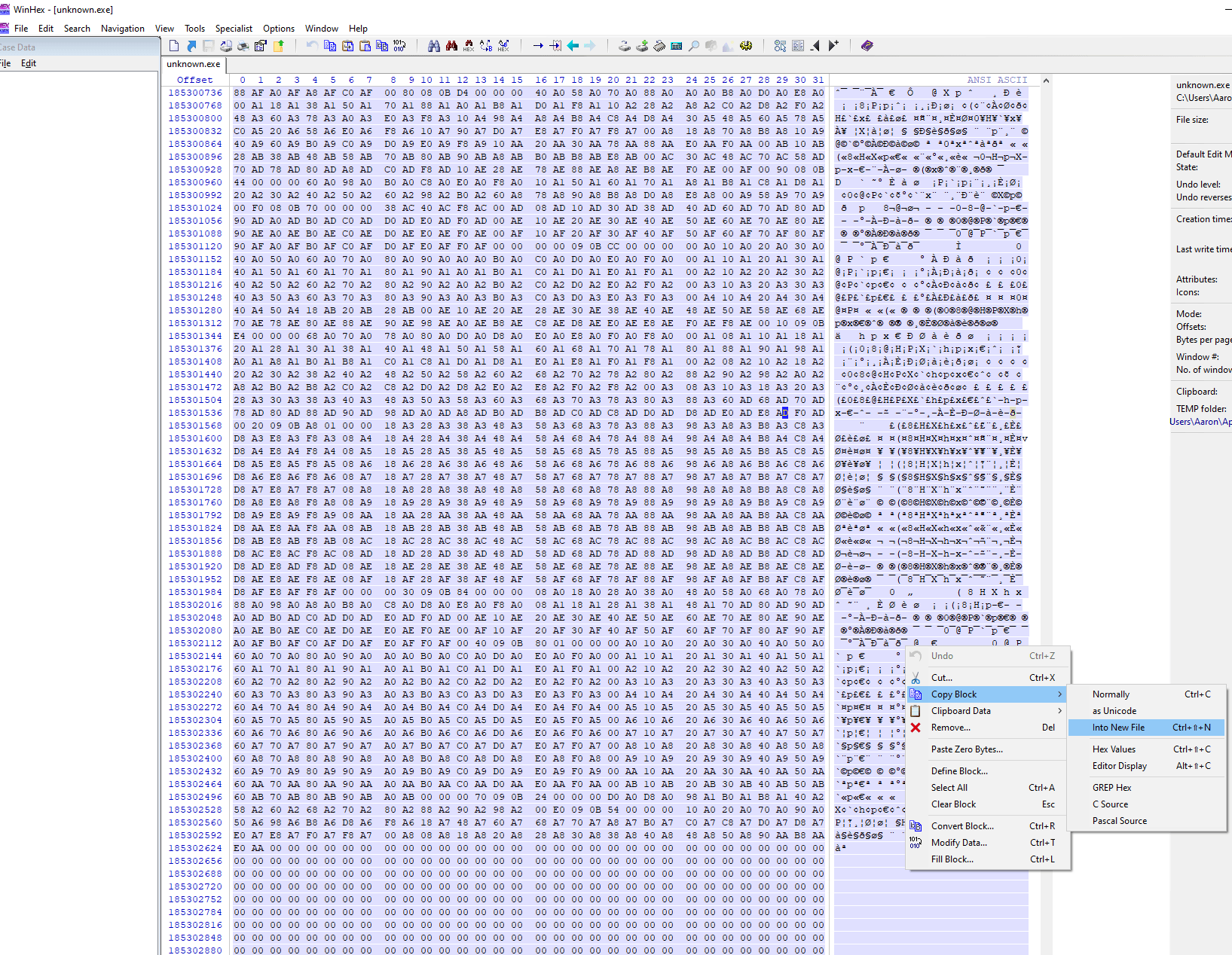Click the purple Help book icon

[x=867, y=46]
